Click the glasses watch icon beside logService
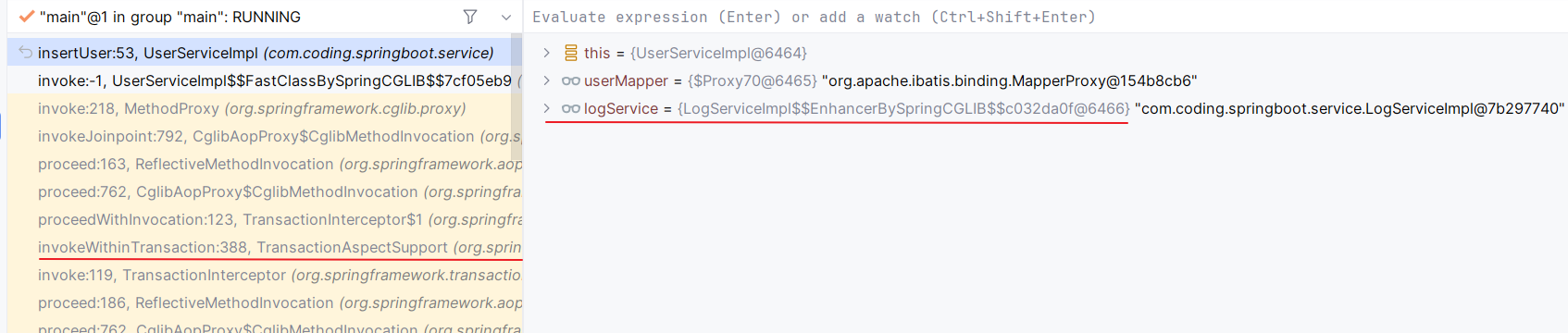 (x=571, y=108)
